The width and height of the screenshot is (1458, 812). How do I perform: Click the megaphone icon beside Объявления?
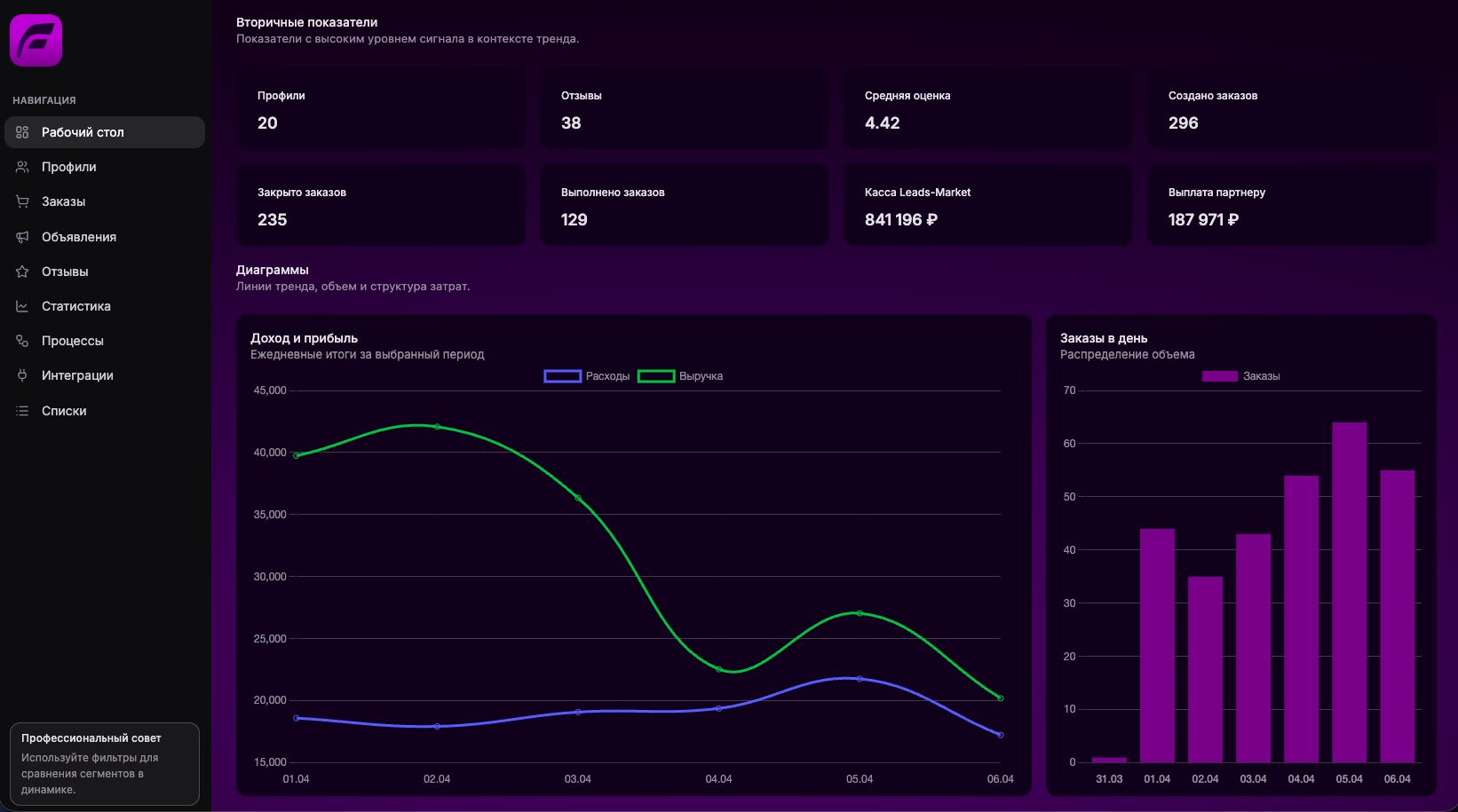coord(22,237)
